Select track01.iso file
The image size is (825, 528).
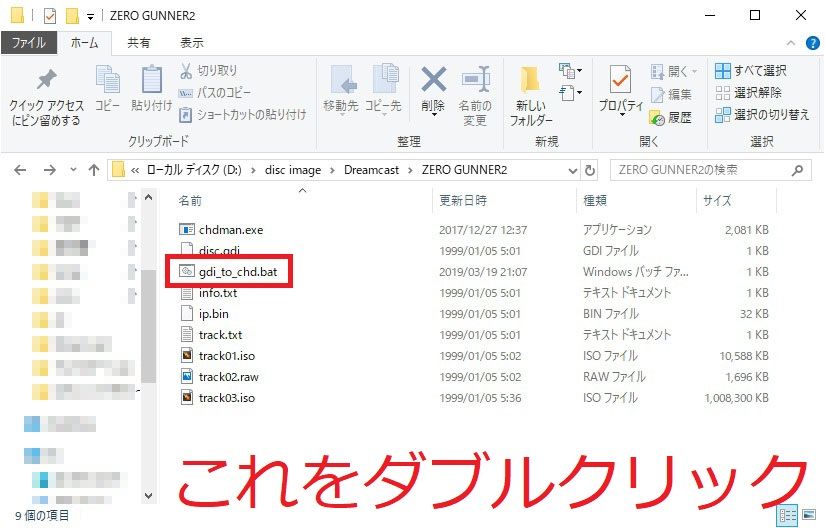217,356
